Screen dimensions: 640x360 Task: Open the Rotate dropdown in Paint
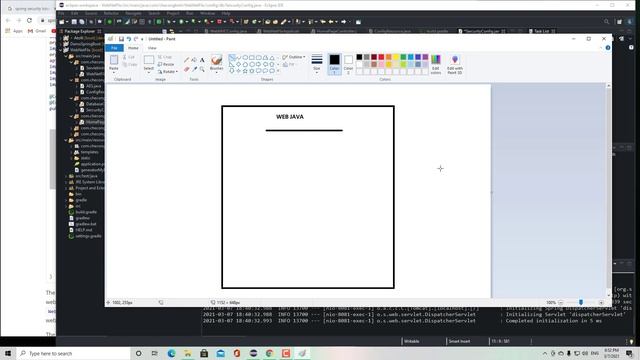pyautogui.click(x=167, y=72)
